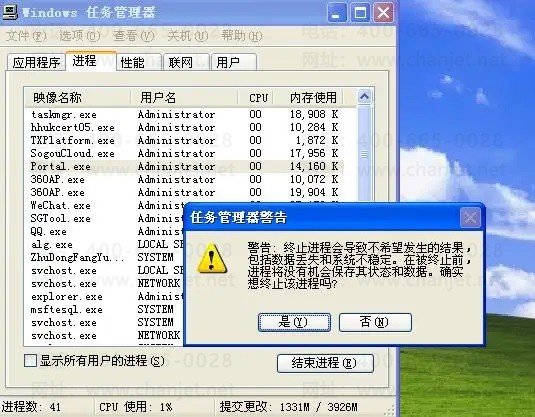Sort processes by 映像名称 column header
The image size is (535, 417).
(x=78, y=98)
